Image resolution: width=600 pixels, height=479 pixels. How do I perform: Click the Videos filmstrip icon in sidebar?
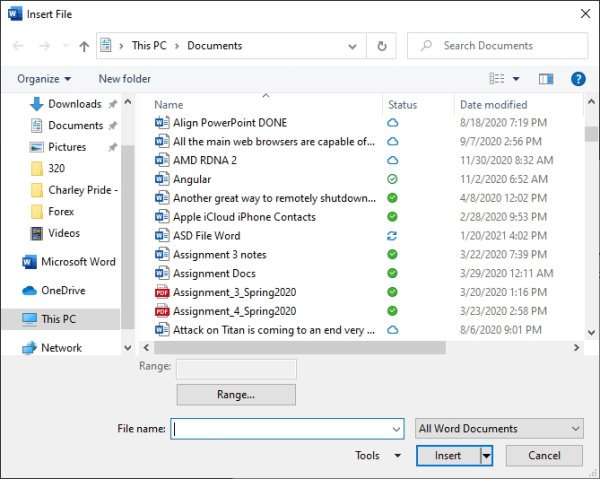click(36, 233)
